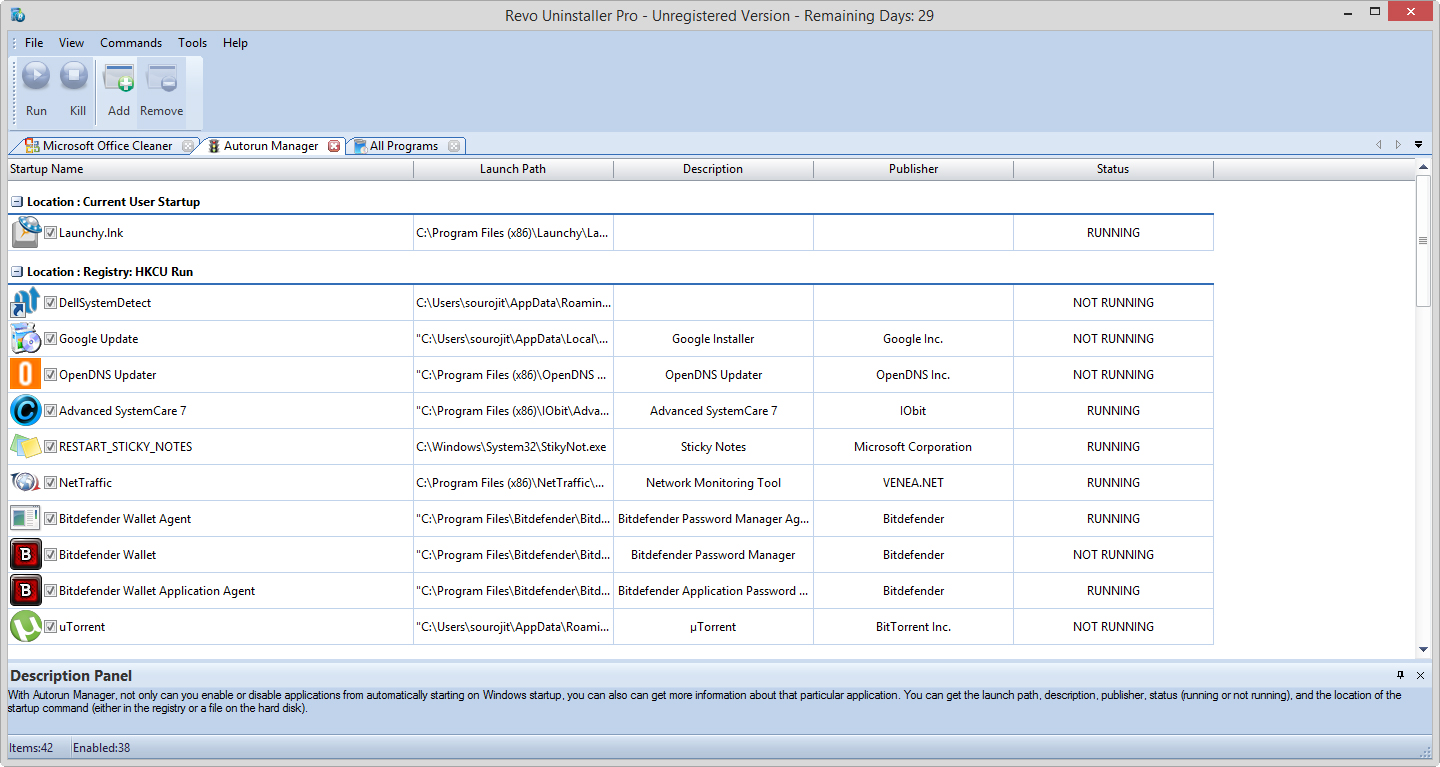Sort by Description column header
The image size is (1440, 767).
click(x=714, y=169)
